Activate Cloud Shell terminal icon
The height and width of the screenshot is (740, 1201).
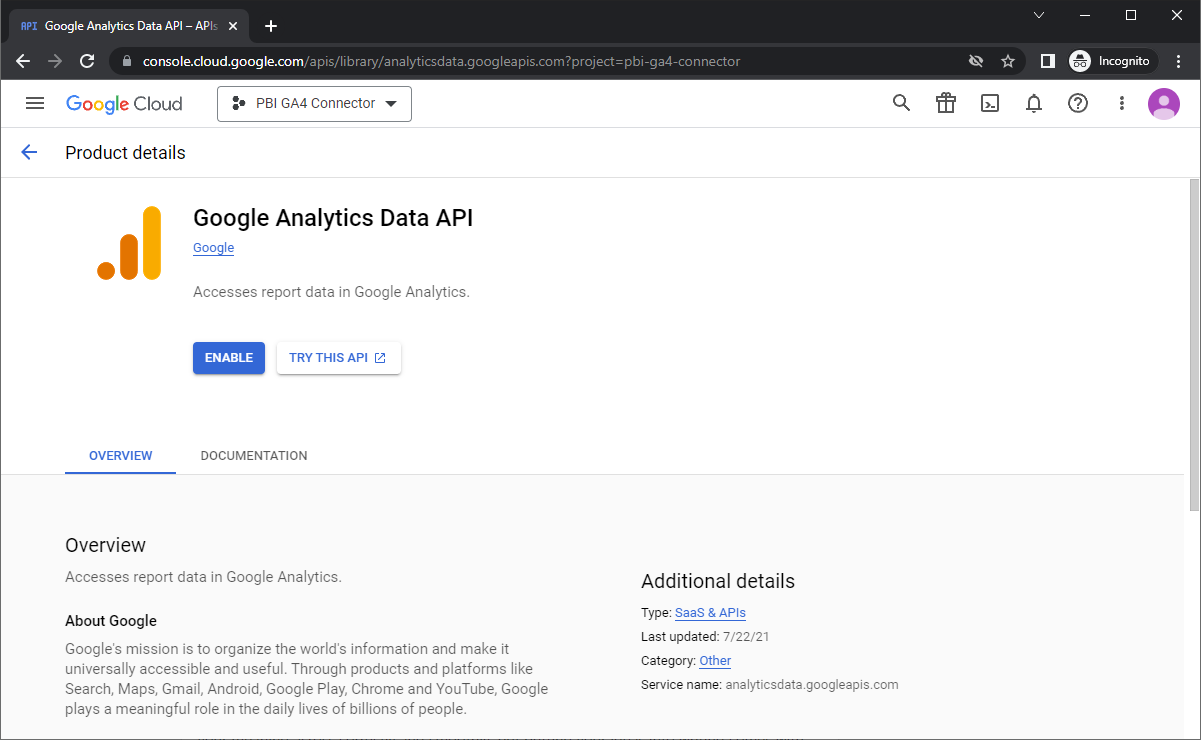[990, 103]
